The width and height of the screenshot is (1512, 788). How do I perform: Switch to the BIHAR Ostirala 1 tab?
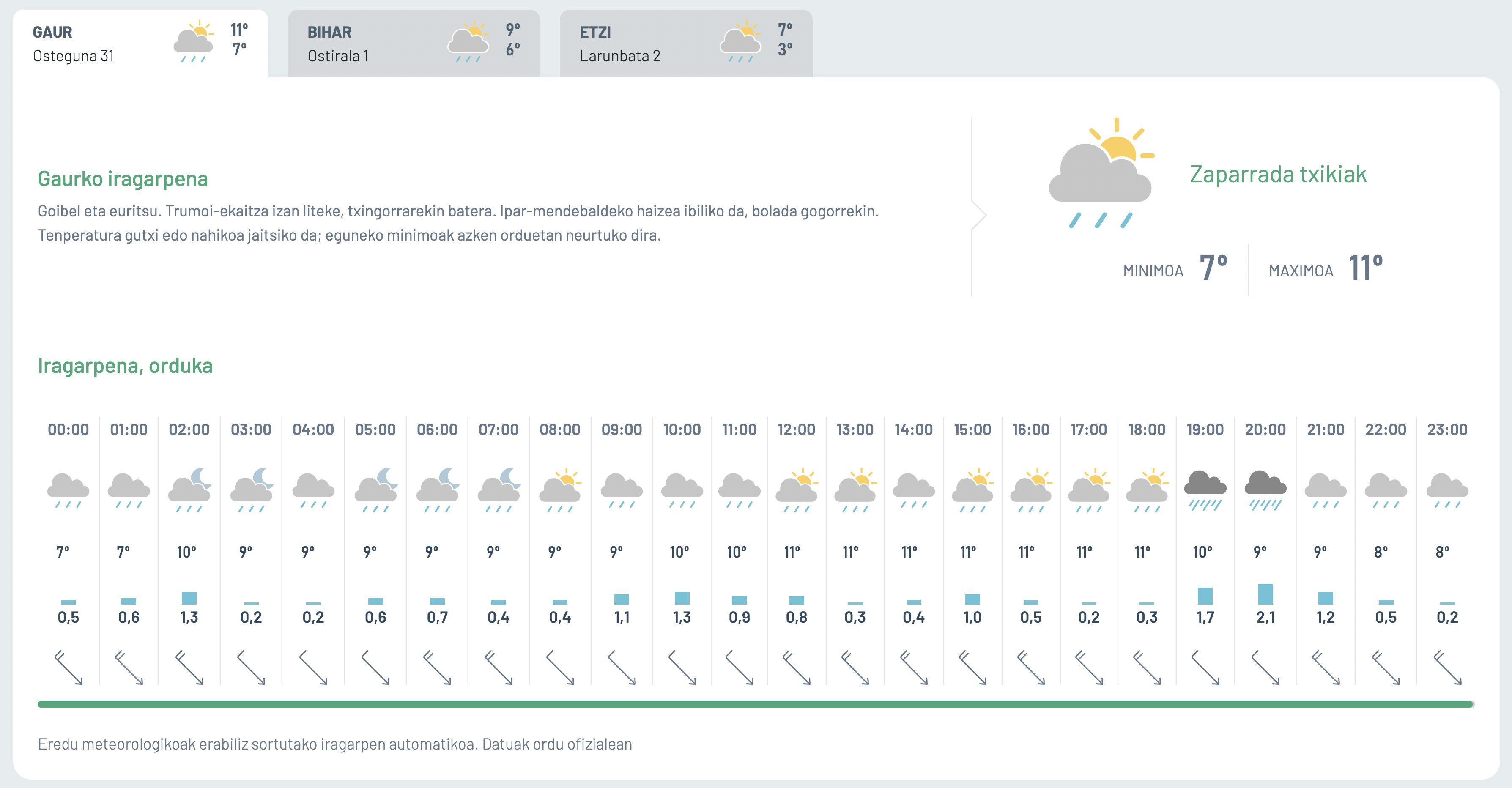pyautogui.click(x=413, y=44)
